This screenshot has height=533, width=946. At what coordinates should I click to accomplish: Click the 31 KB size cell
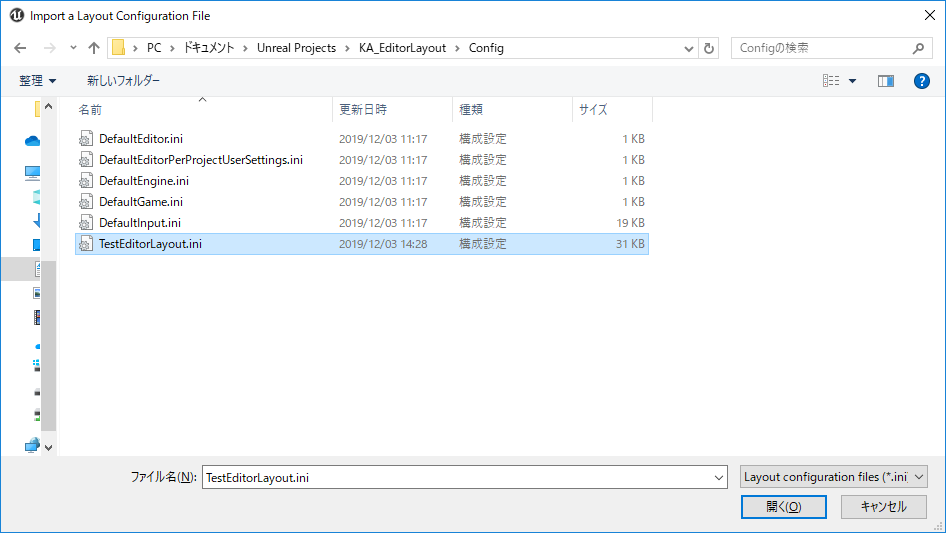(x=630, y=244)
